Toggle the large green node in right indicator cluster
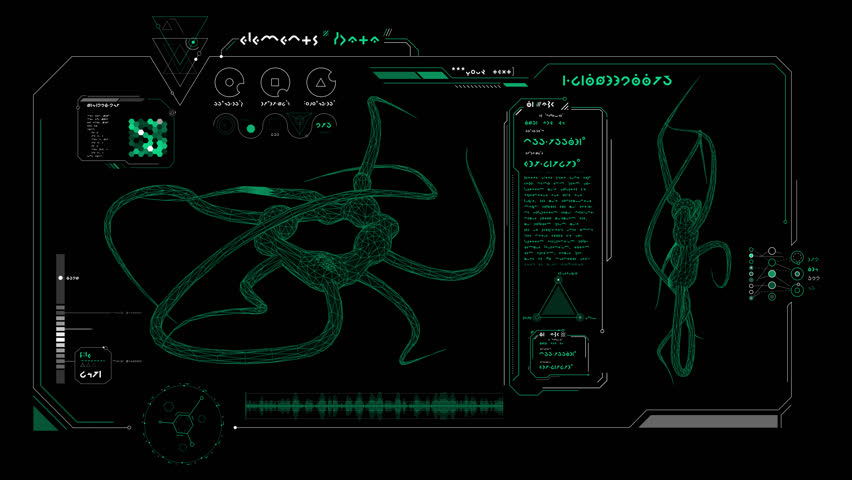The width and height of the screenshot is (852, 480). click(772, 273)
